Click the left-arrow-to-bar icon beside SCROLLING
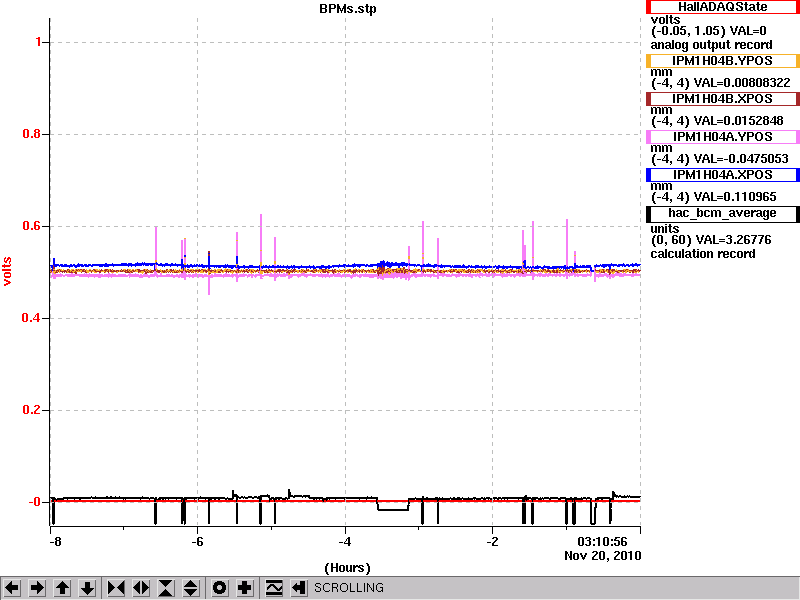Screen dimensions: 800x600 pyautogui.click(x=299, y=588)
